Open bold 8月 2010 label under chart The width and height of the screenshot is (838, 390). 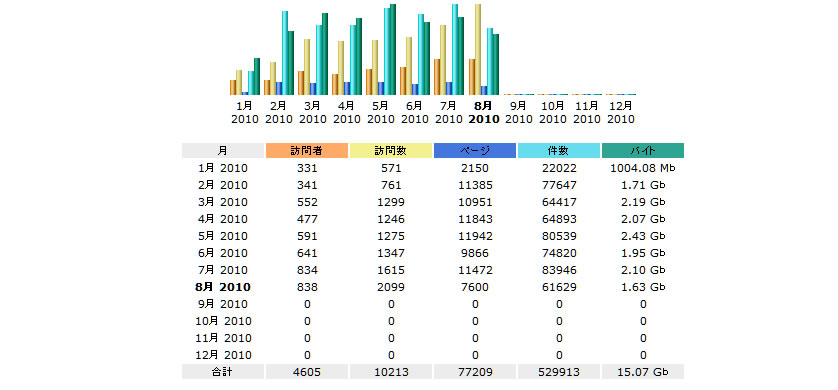point(484,112)
